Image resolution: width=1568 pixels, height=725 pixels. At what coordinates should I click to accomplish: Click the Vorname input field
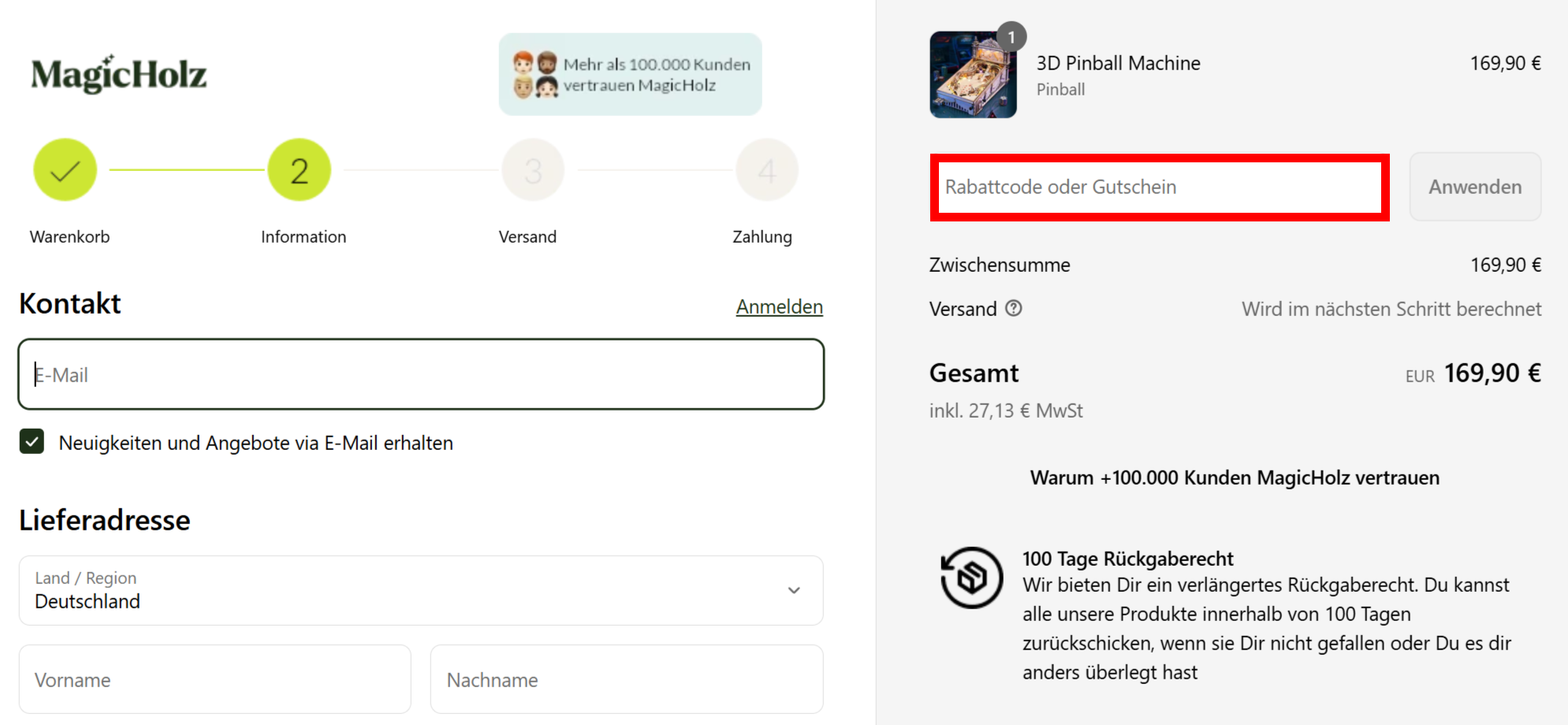point(215,679)
